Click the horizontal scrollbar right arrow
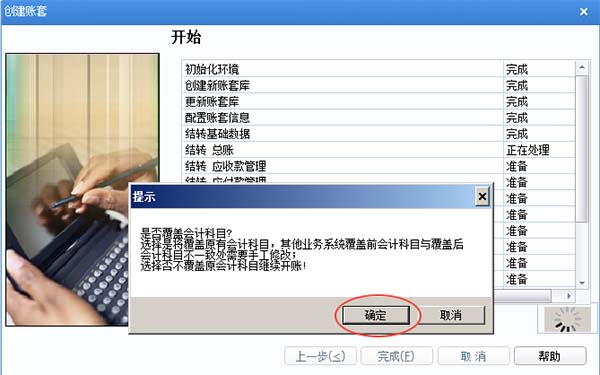 pyautogui.click(x=569, y=296)
